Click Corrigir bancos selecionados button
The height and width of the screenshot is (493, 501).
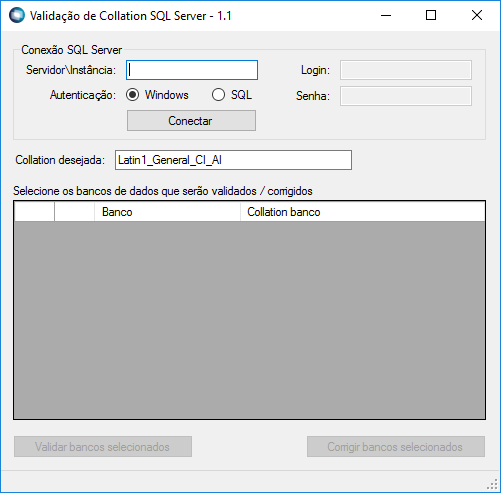[x=396, y=447]
